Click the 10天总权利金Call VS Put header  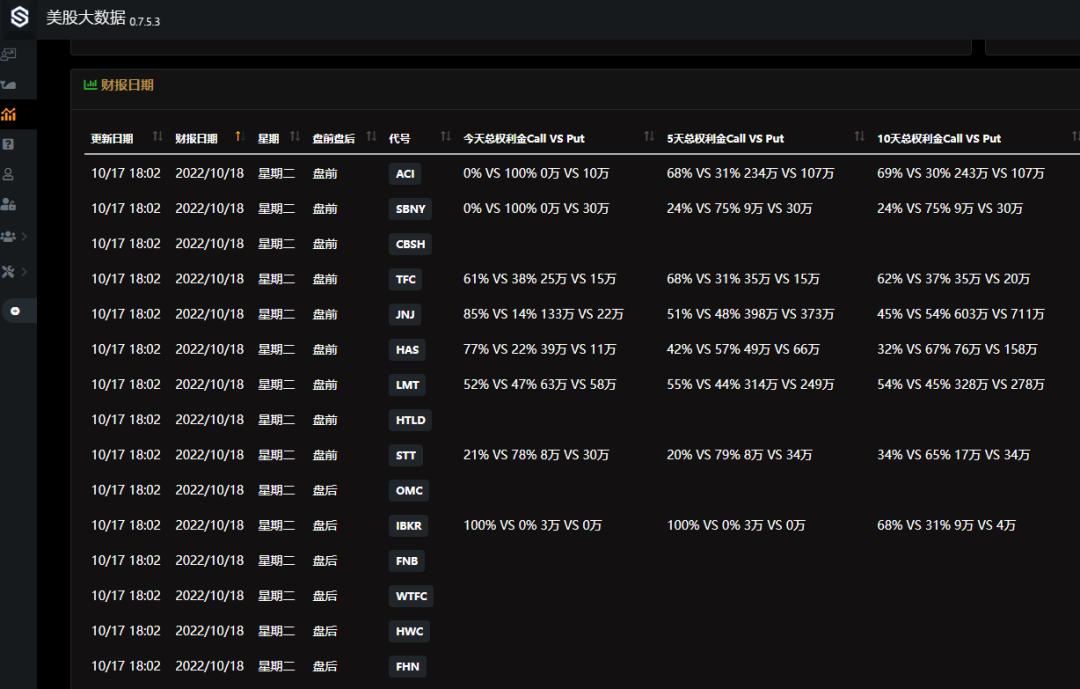[x=939, y=138]
